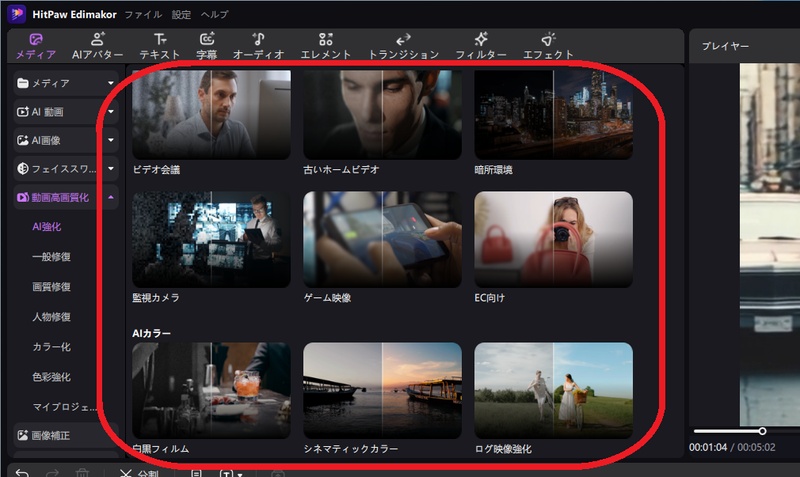Choose the 古いホームビデオ thumbnail
This screenshot has height=477, width=800.
(x=382, y=115)
